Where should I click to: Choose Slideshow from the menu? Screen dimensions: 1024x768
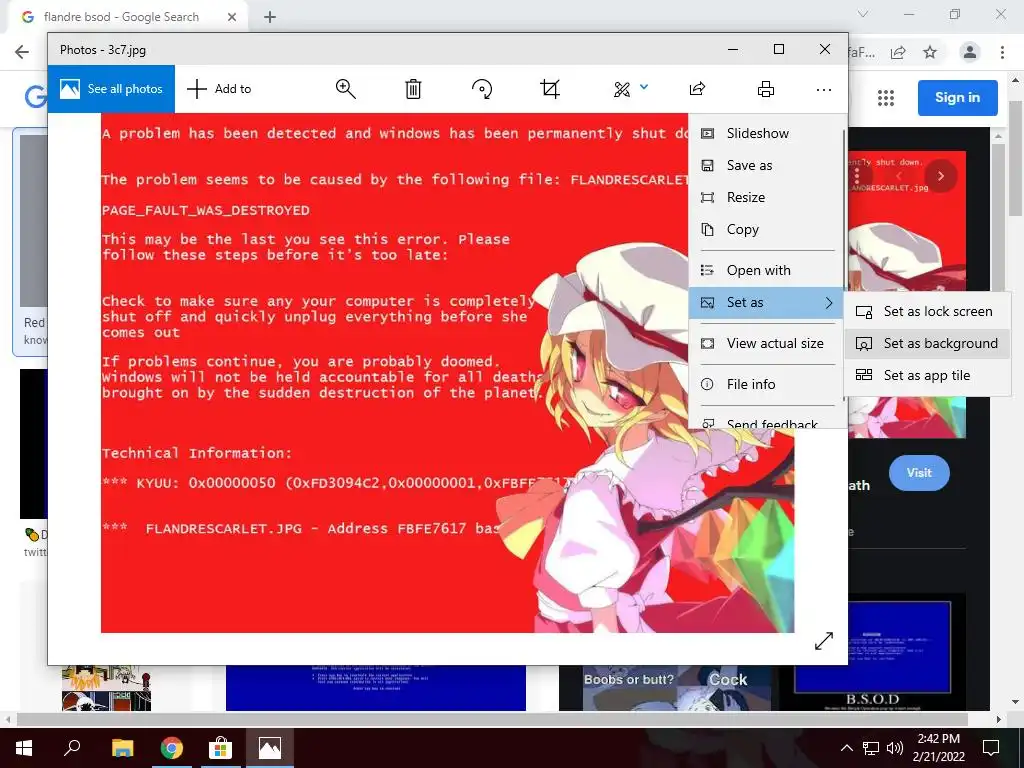pos(765,133)
